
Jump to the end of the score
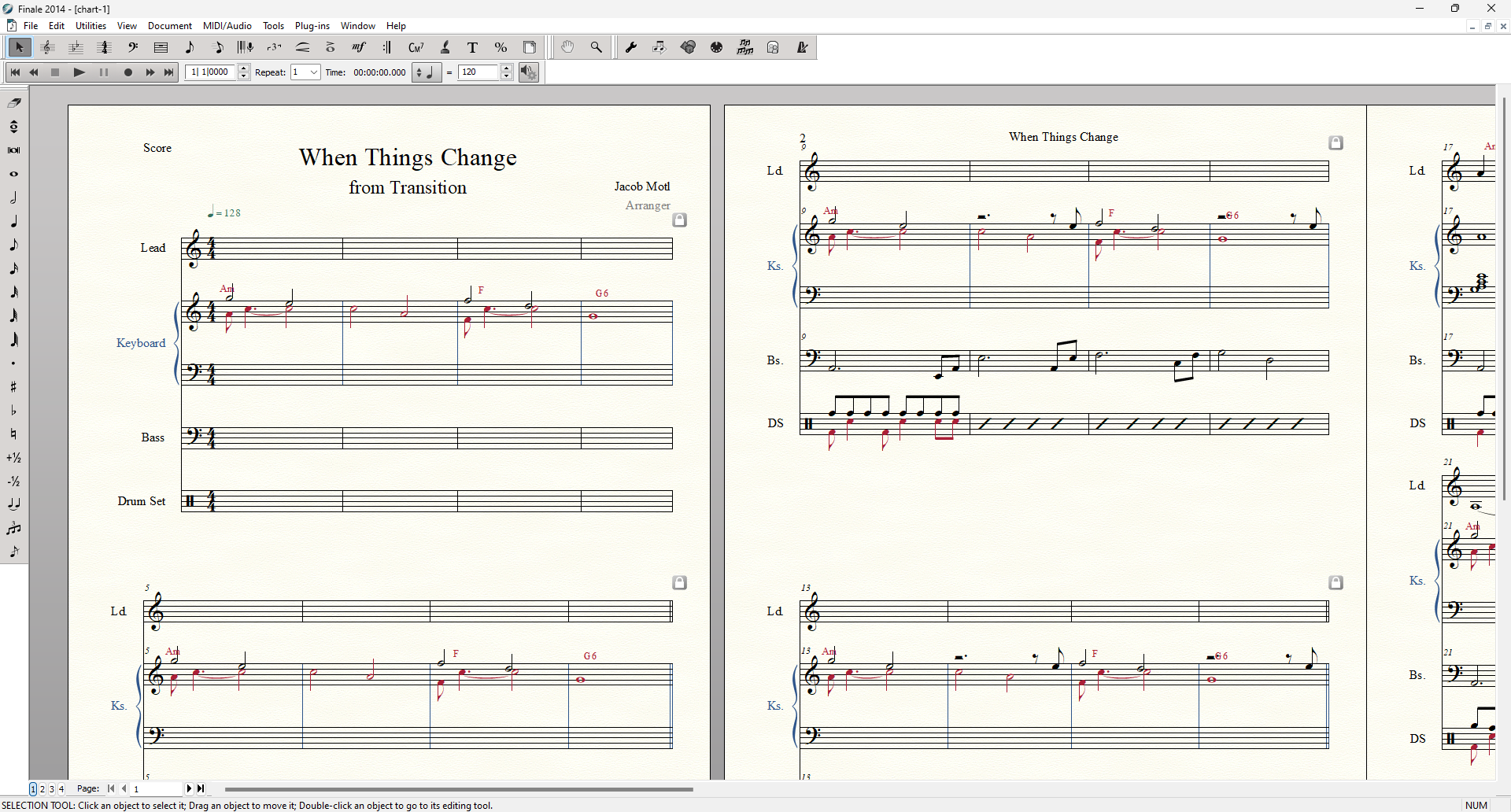[x=169, y=72]
